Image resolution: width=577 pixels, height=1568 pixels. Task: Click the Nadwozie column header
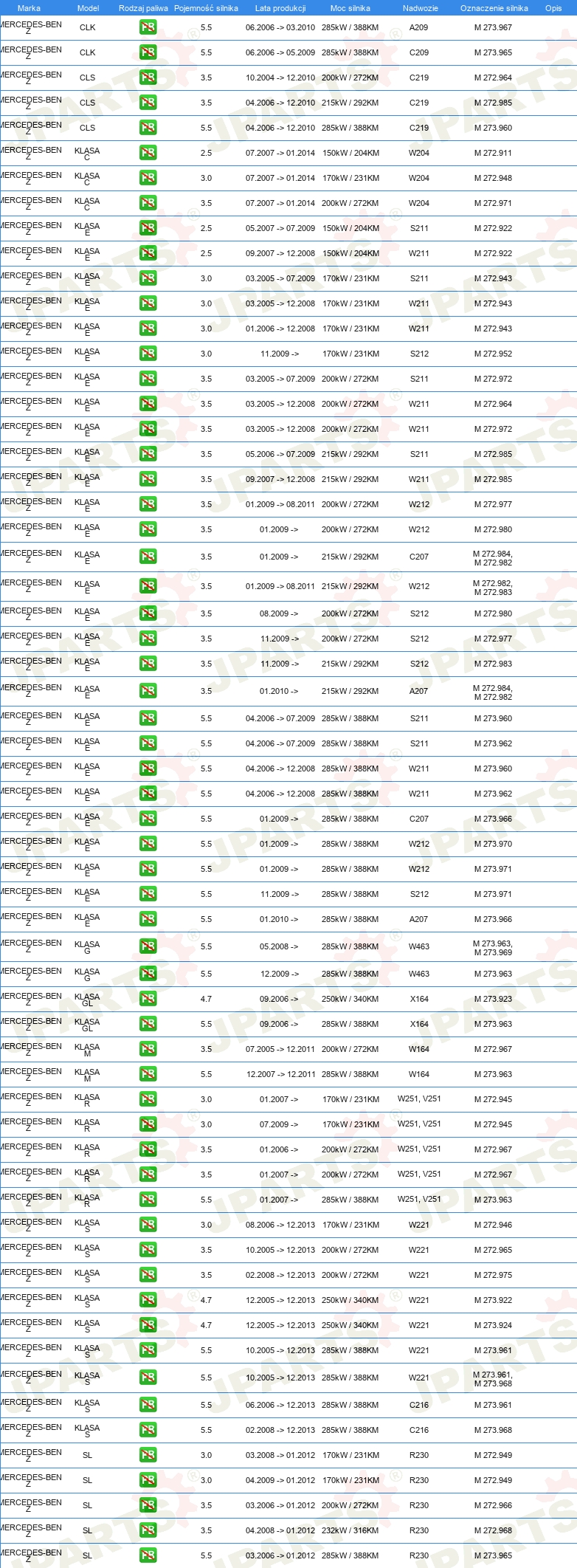coord(421,8)
